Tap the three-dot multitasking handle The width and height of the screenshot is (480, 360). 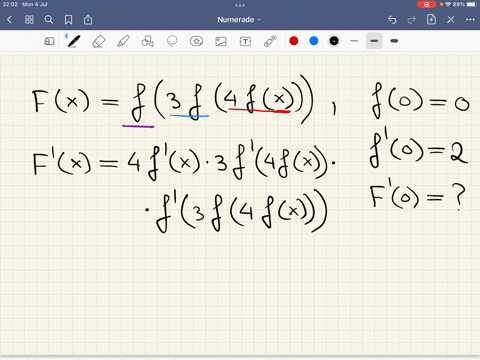(240, 5)
